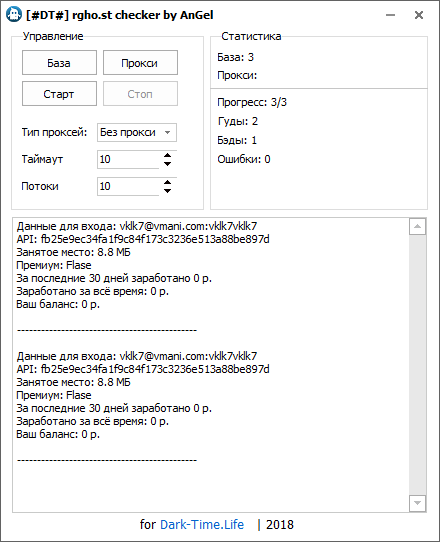This screenshot has height=542, width=440.
Task: Increase the Таймаут value with up arrow
Action: coord(168,155)
